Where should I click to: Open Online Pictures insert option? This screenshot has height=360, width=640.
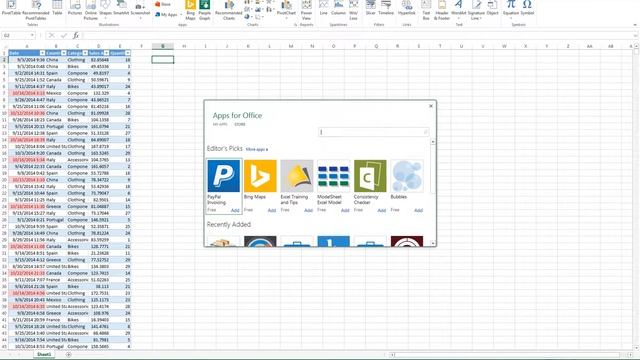click(91, 10)
